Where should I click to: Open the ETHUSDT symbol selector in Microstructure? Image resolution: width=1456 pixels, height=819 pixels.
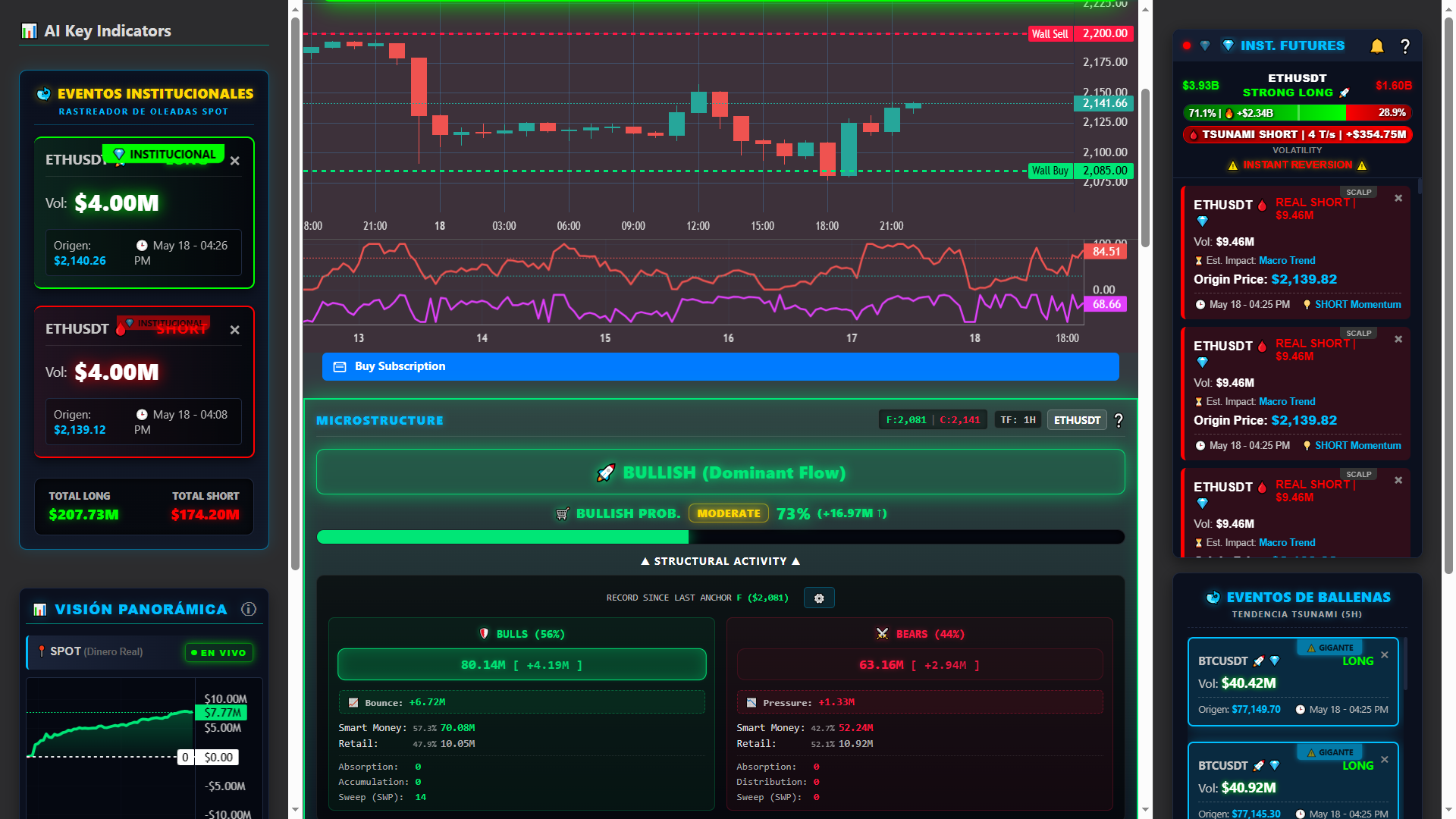click(1077, 420)
